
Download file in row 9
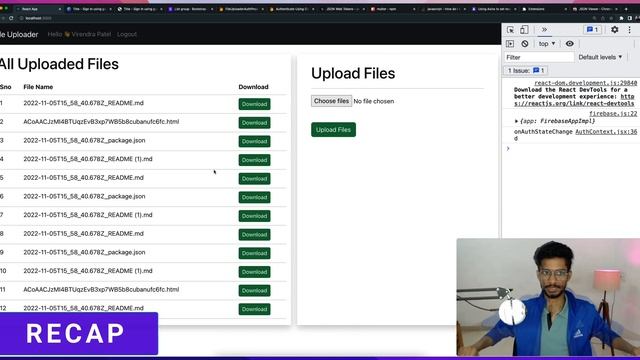[254, 253]
